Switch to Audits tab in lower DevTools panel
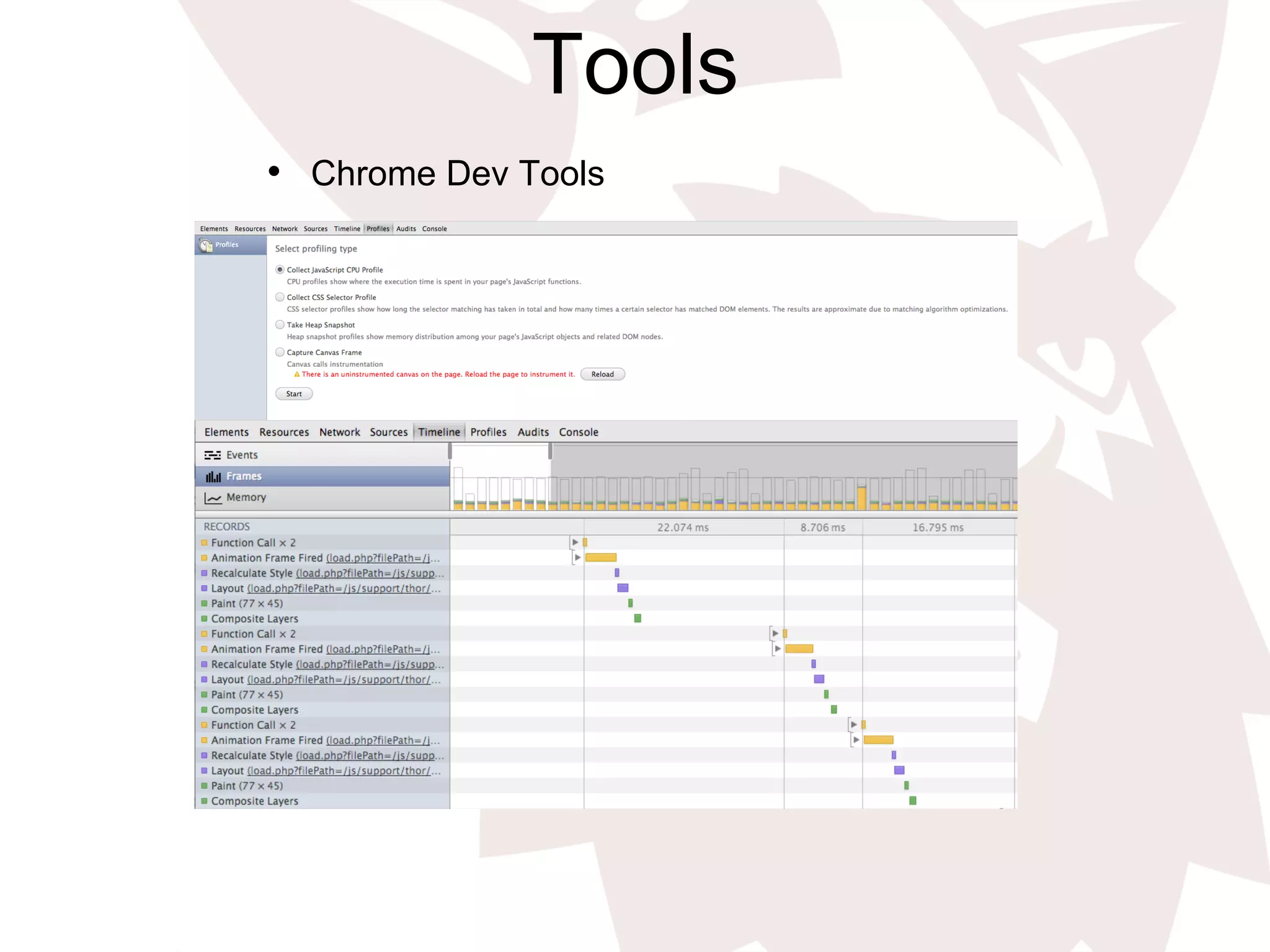This screenshot has width=1270, height=952. [x=533, y=432]
